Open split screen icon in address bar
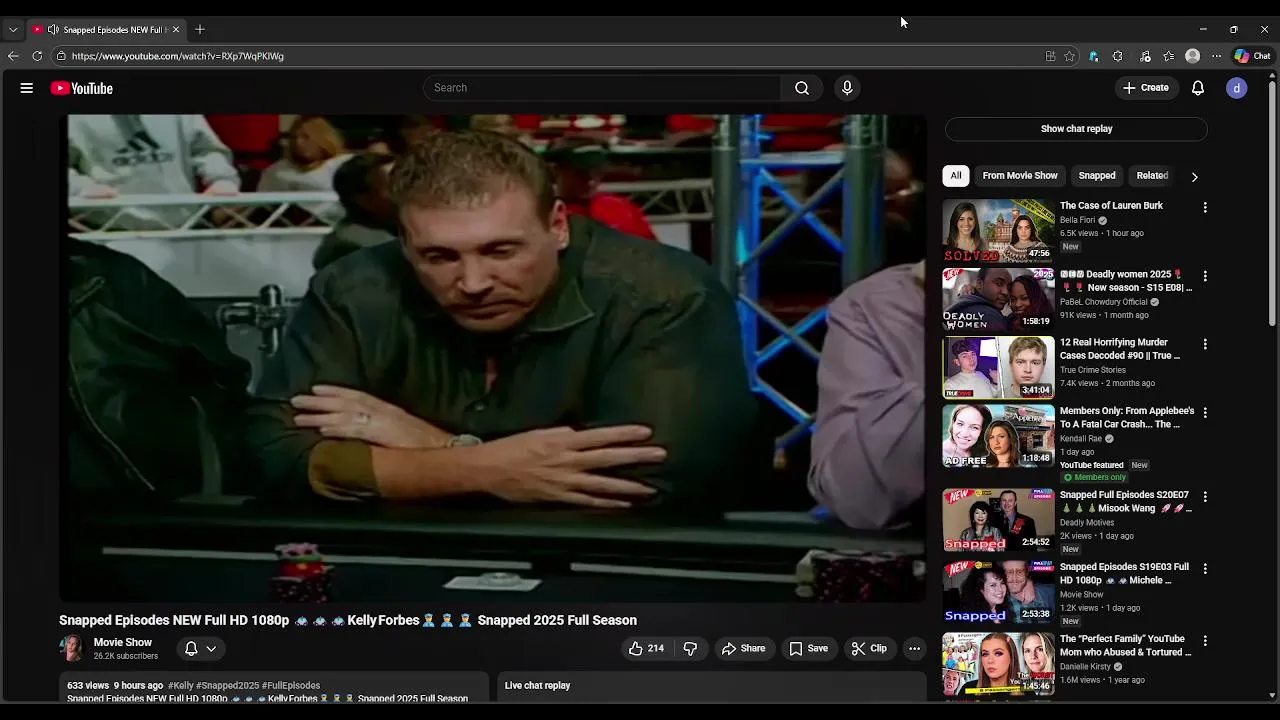The width and height of the screenshot is (1280, 720). pyautogui.click(x=1050, y=56)
